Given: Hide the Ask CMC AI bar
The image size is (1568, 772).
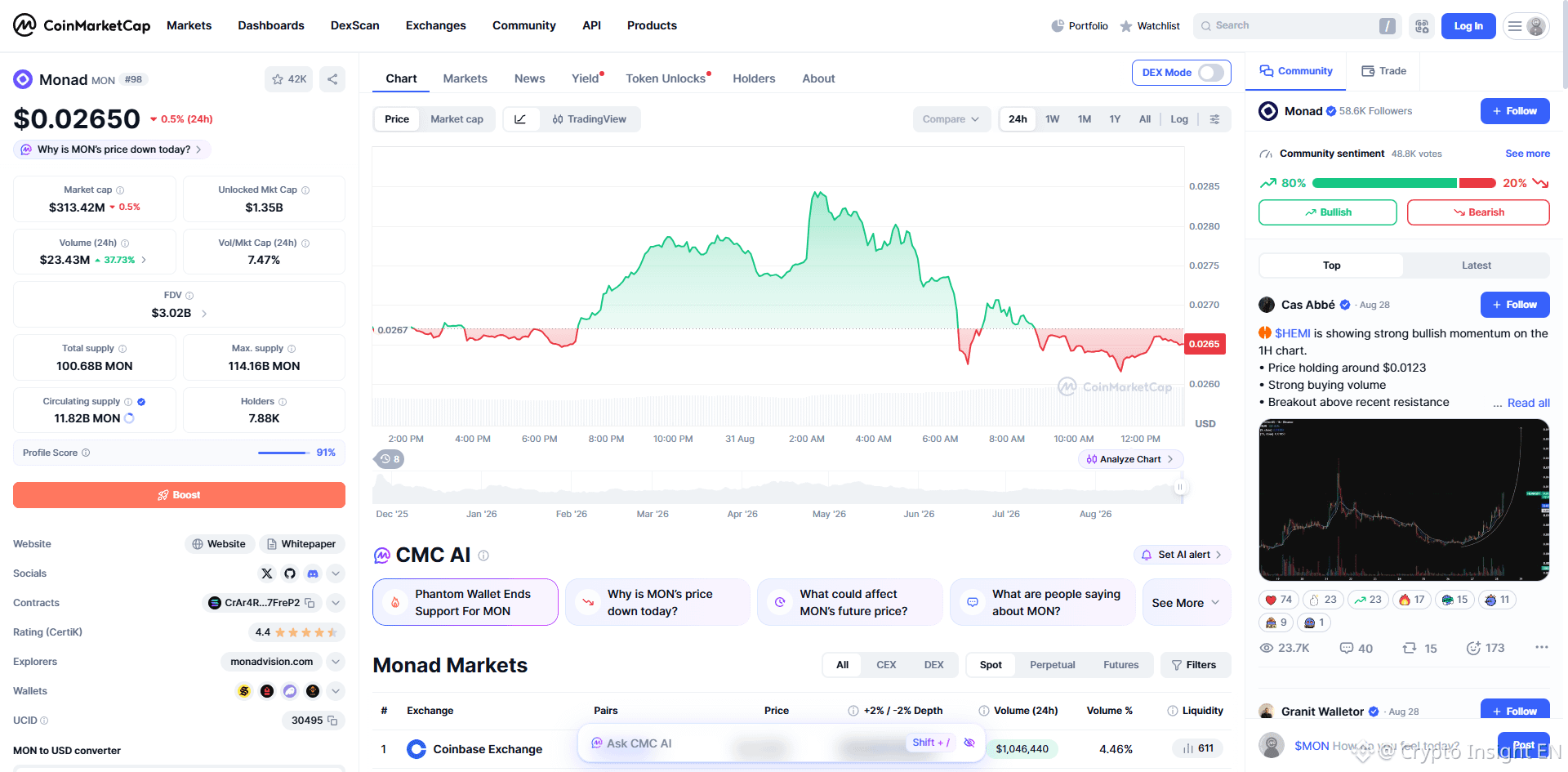Looking at the screenshot, I should point(969,743).
